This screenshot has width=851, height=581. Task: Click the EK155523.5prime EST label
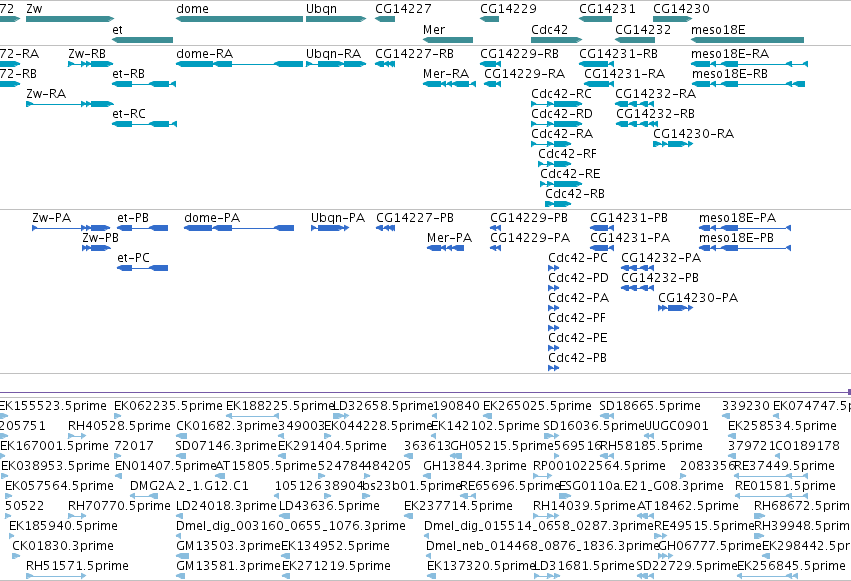[53, 406]
